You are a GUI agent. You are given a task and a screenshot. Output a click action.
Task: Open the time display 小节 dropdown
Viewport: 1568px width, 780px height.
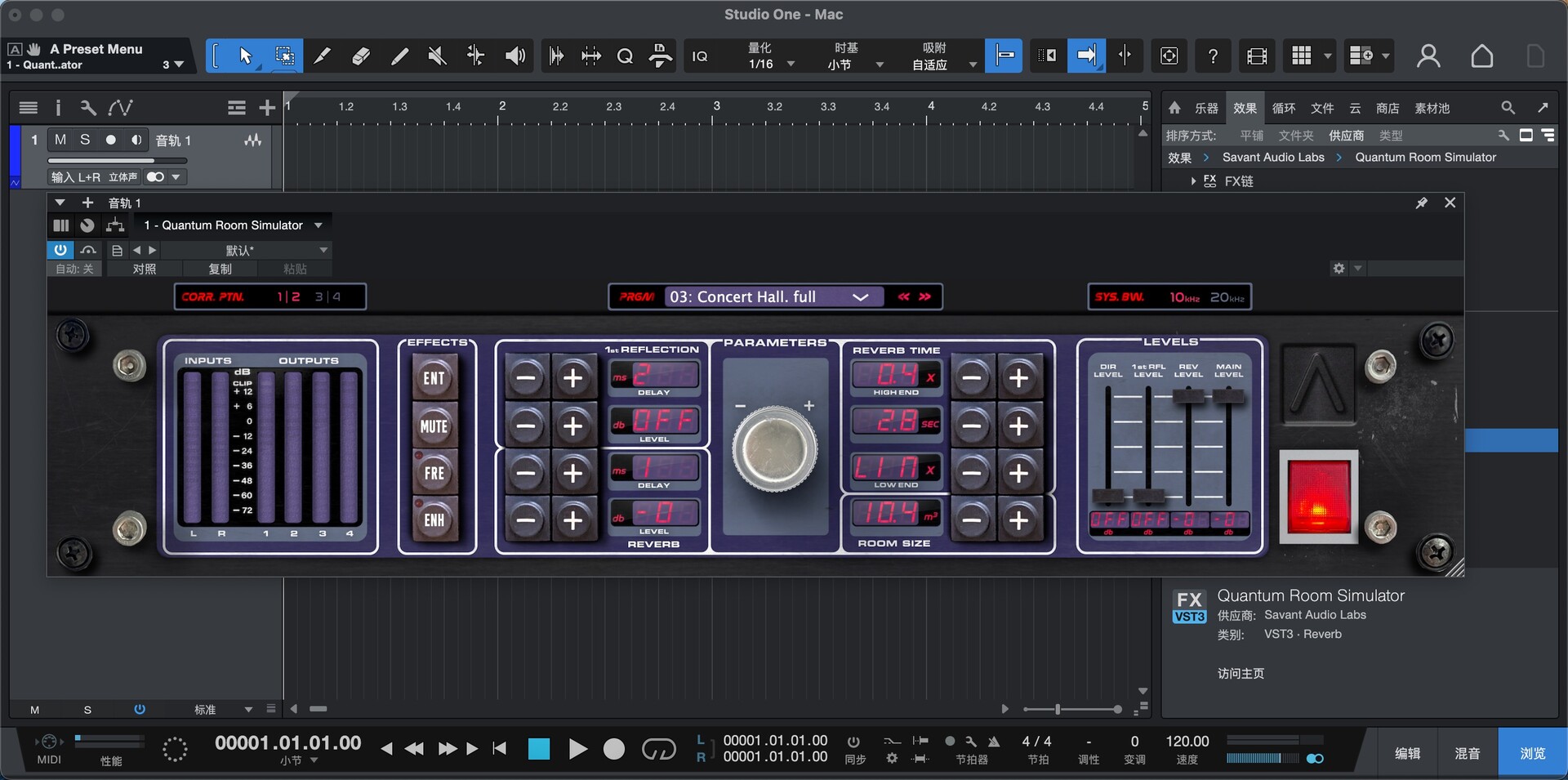[299, 760]
